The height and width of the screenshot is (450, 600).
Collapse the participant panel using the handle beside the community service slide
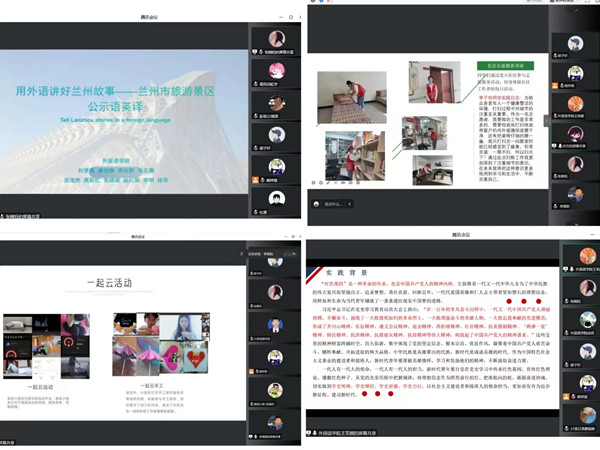tap(547, 118)
